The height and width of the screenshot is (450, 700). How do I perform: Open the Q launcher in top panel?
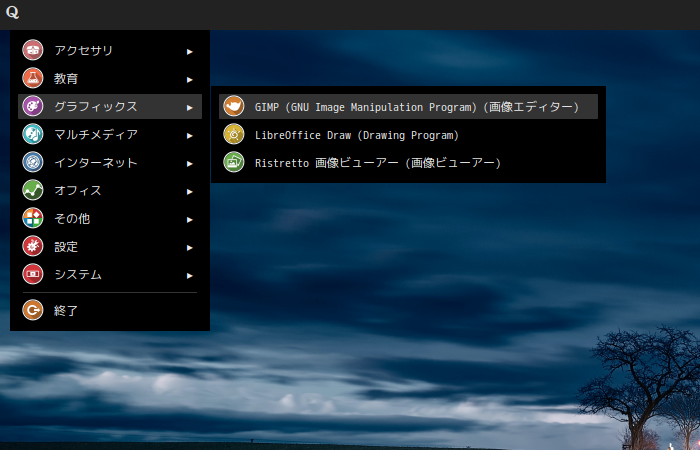12,12
